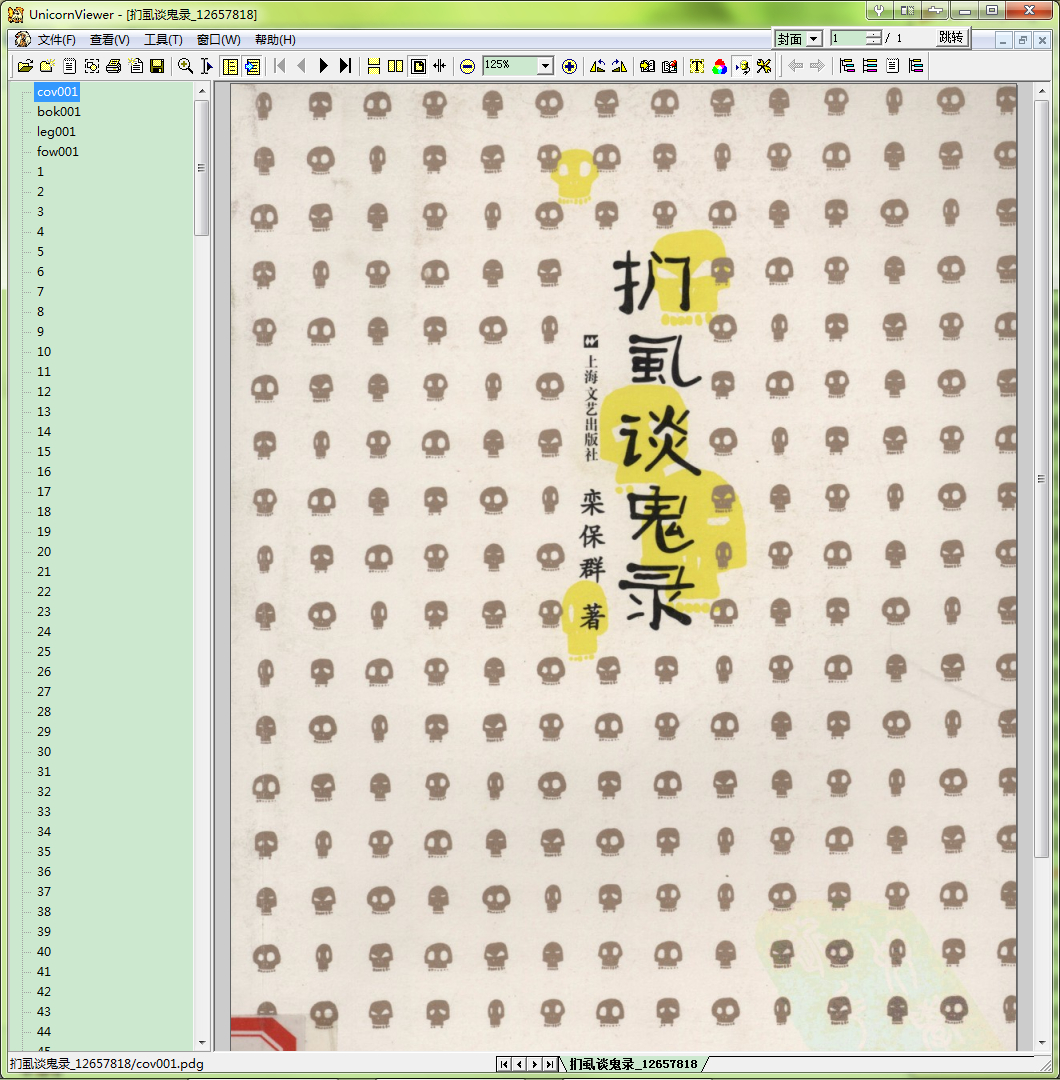This screenshot has height=1080, width=1060.
Task: Select page 44 in the page tree
Action: [44, 1031]
